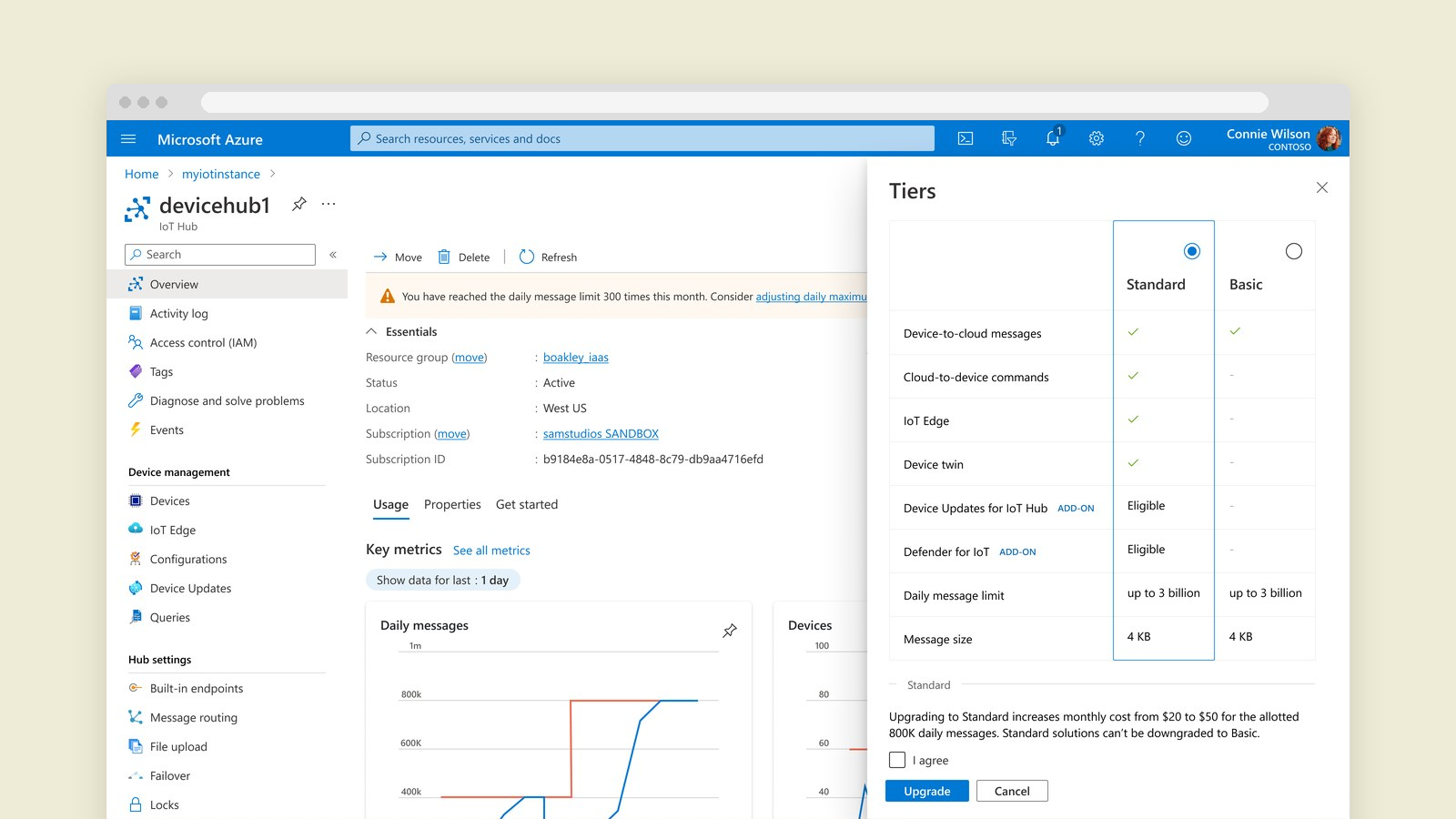Pin the Daily messages chart

(x=730, y=631)
